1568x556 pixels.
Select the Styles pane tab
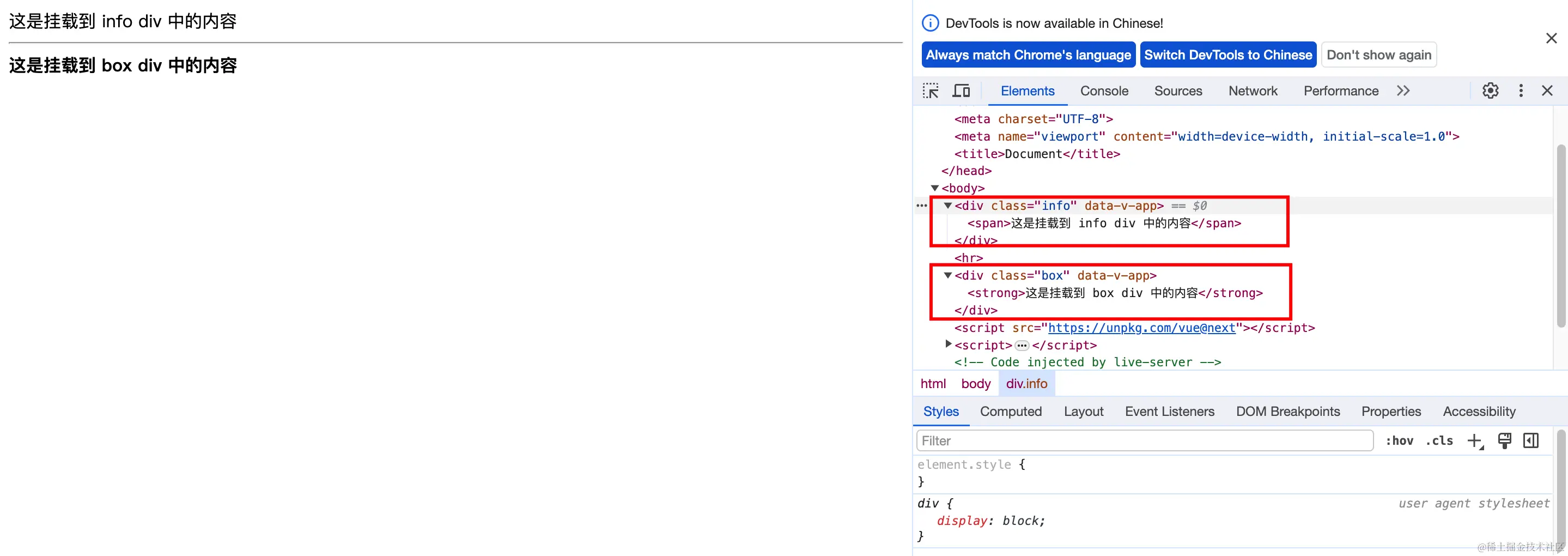(941, 412)
